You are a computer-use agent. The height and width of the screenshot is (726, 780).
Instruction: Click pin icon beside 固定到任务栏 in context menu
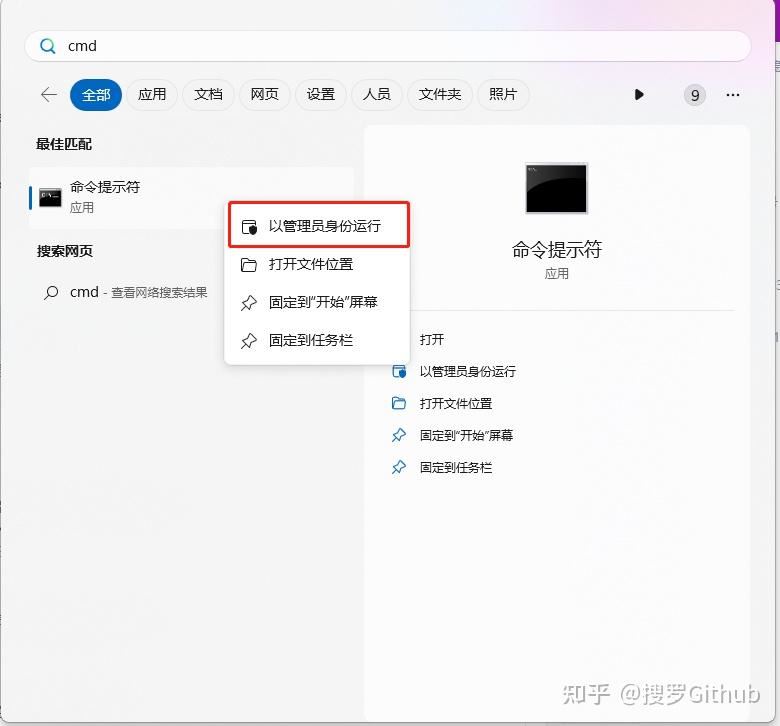click(x=249, y=341)
